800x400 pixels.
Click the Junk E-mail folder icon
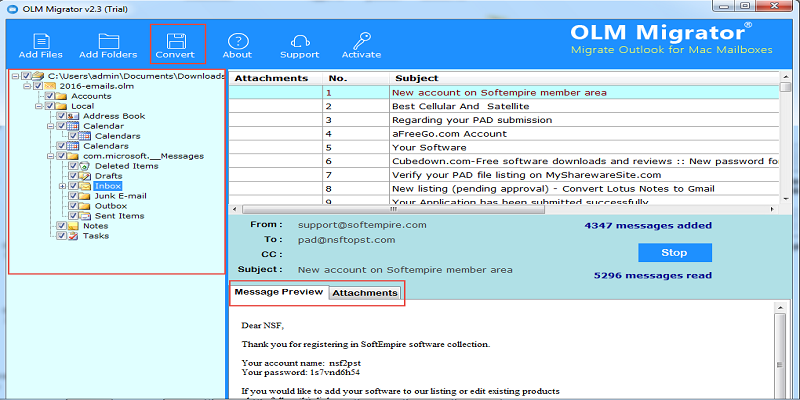tap(86, 196)
